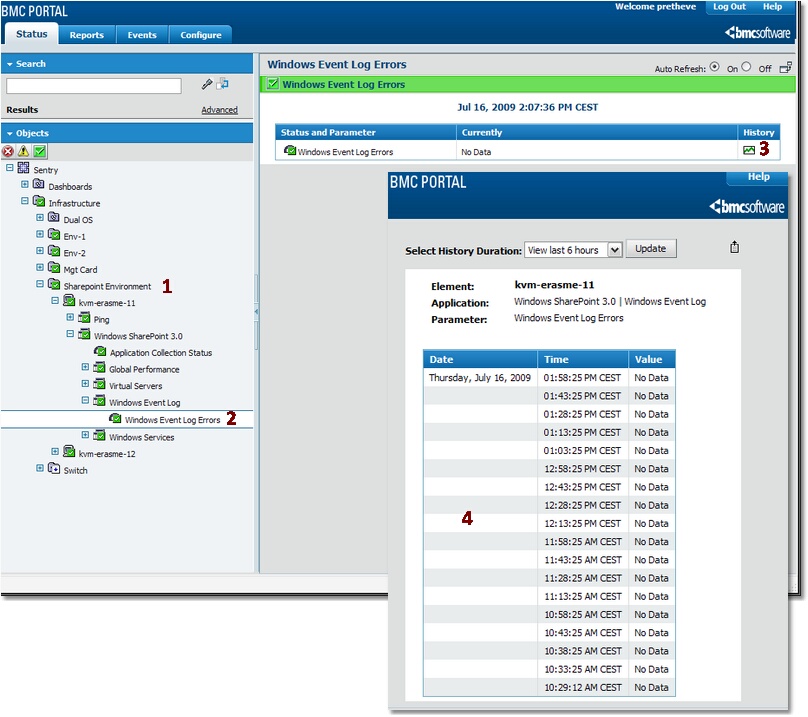Click the red critical status filter icon
Image resolution: width=808 pixels, height=717 pixels.
tap(8, 152)
